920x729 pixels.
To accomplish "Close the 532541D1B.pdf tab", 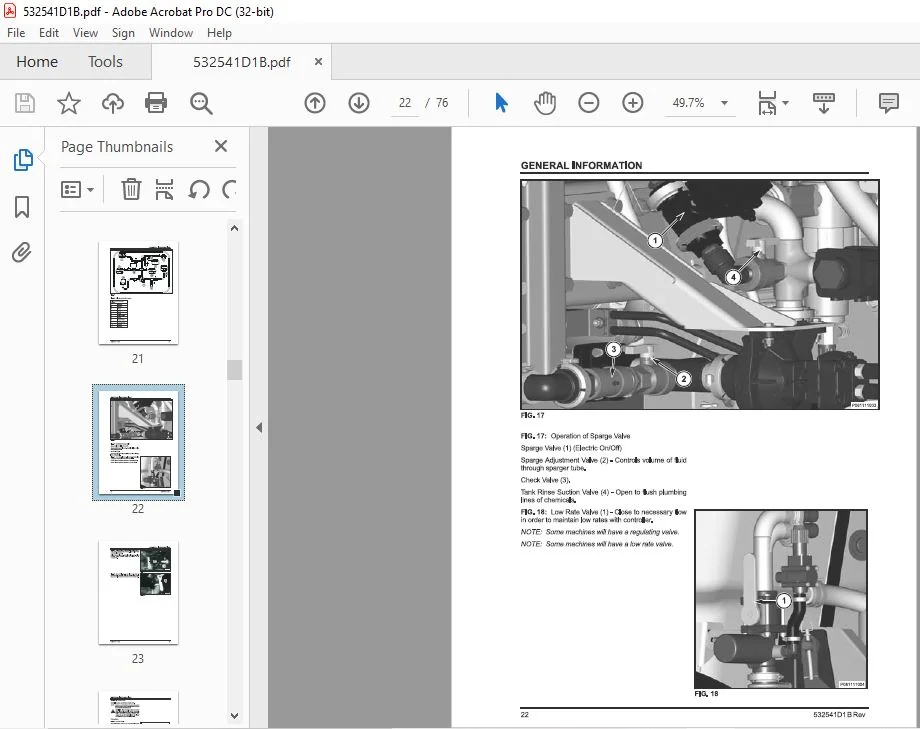I will [318, 62].
